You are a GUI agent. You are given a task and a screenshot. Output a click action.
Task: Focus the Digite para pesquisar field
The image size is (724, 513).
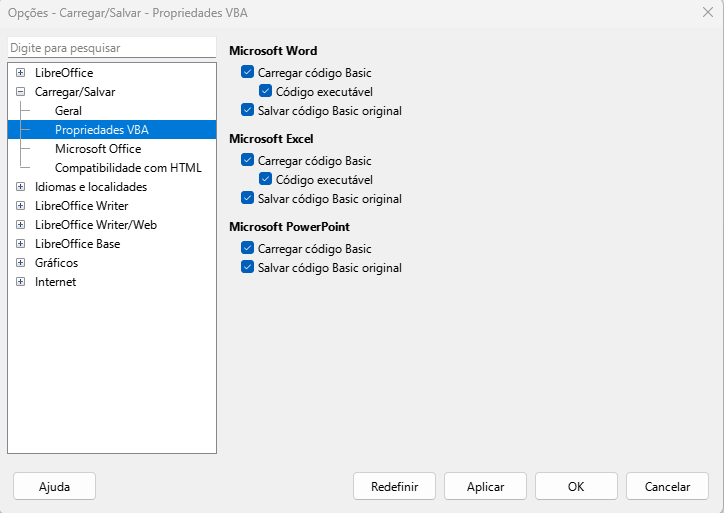coord(112,48)
